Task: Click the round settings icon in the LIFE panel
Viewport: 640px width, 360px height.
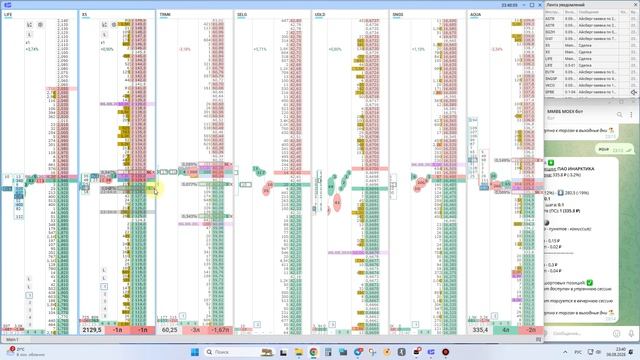Action: pyautogui.click(x=40, y=25)
